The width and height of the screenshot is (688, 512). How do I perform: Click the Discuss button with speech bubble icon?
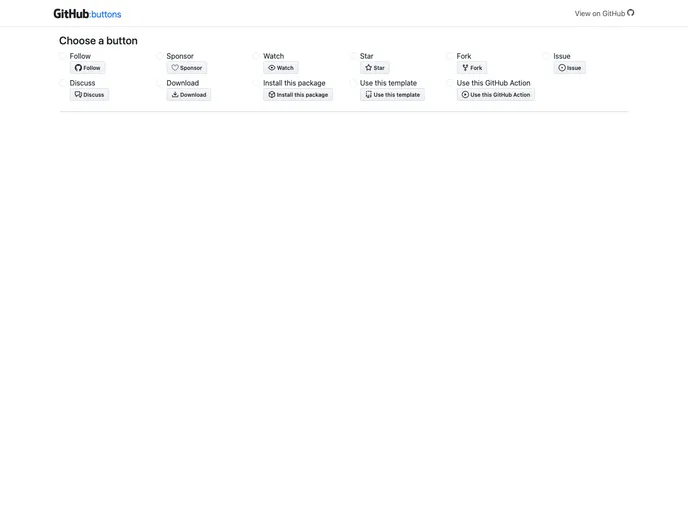[x=89, y=95]
